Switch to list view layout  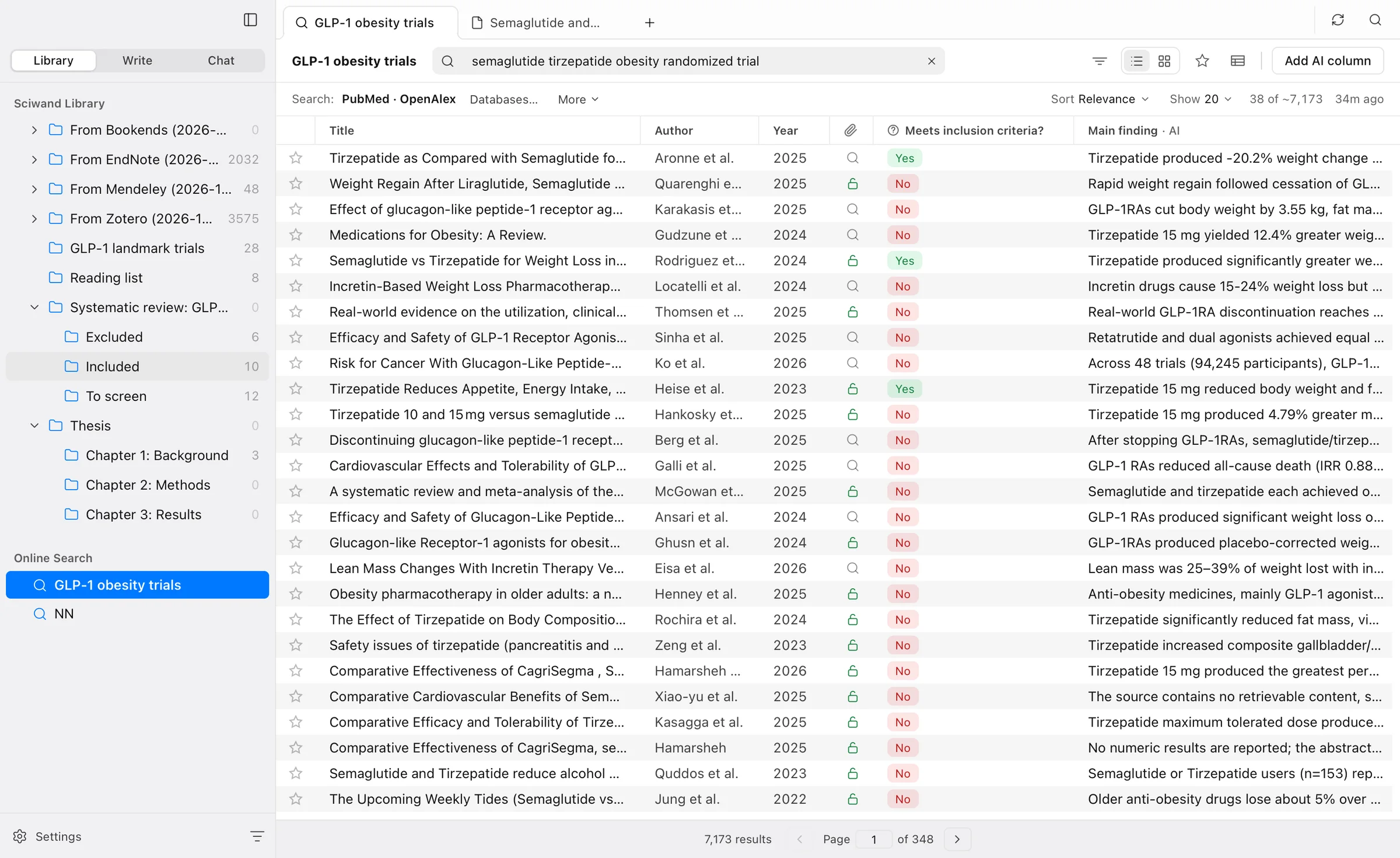pyautogui.click(x=1136, y=61)
